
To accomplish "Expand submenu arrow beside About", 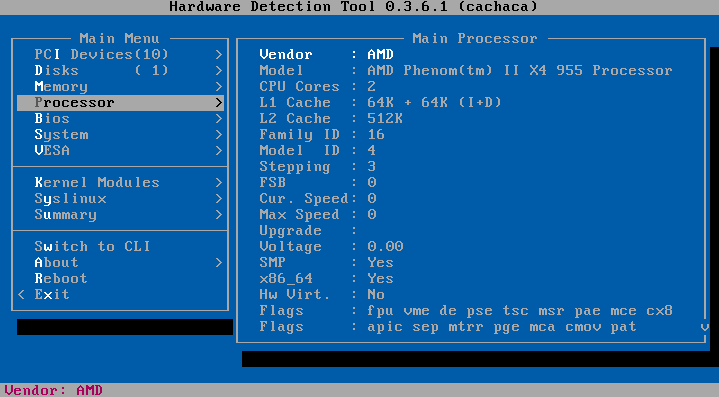I will tap(219, 263).
